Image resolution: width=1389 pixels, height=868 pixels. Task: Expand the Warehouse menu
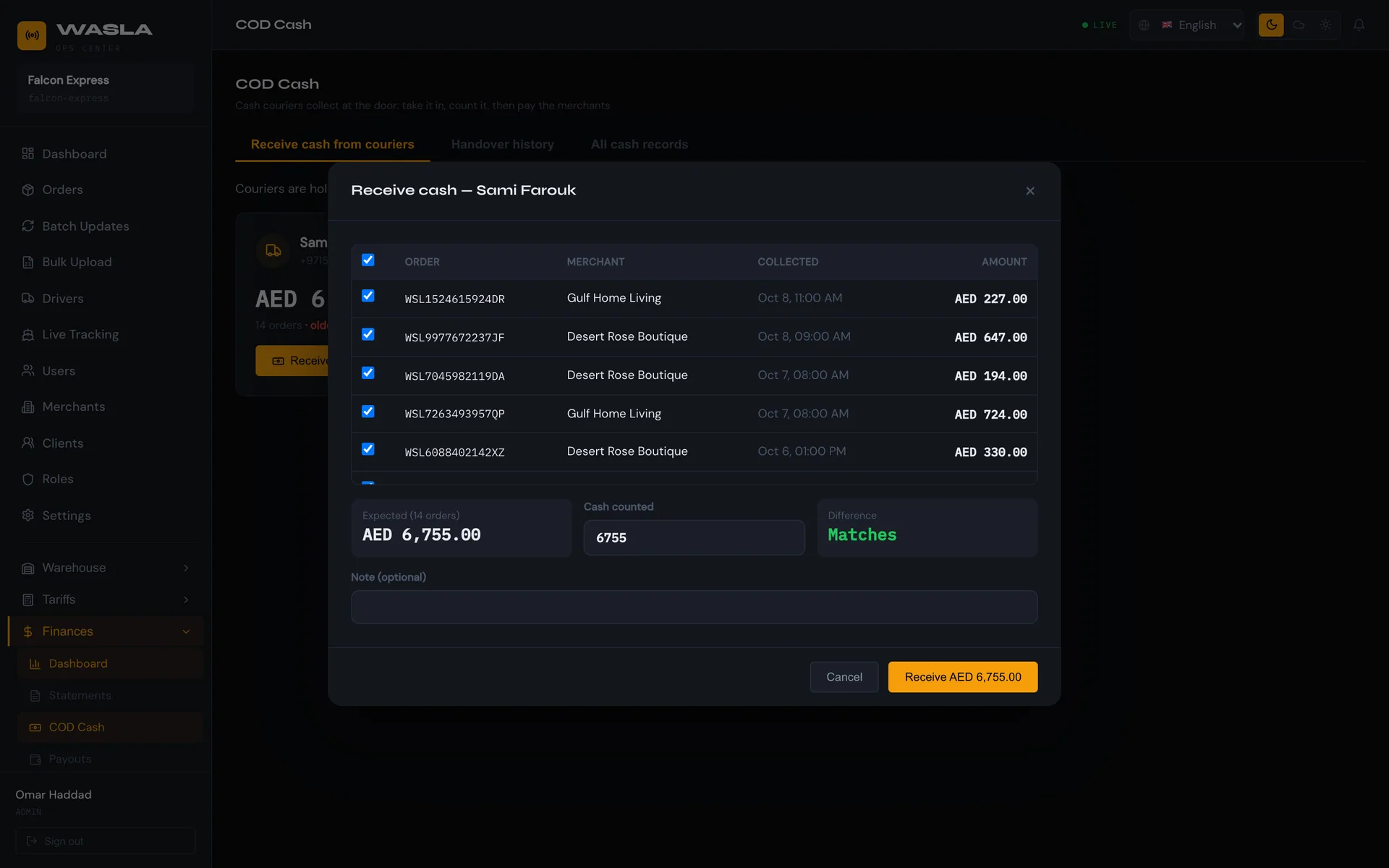click(106, 568)
